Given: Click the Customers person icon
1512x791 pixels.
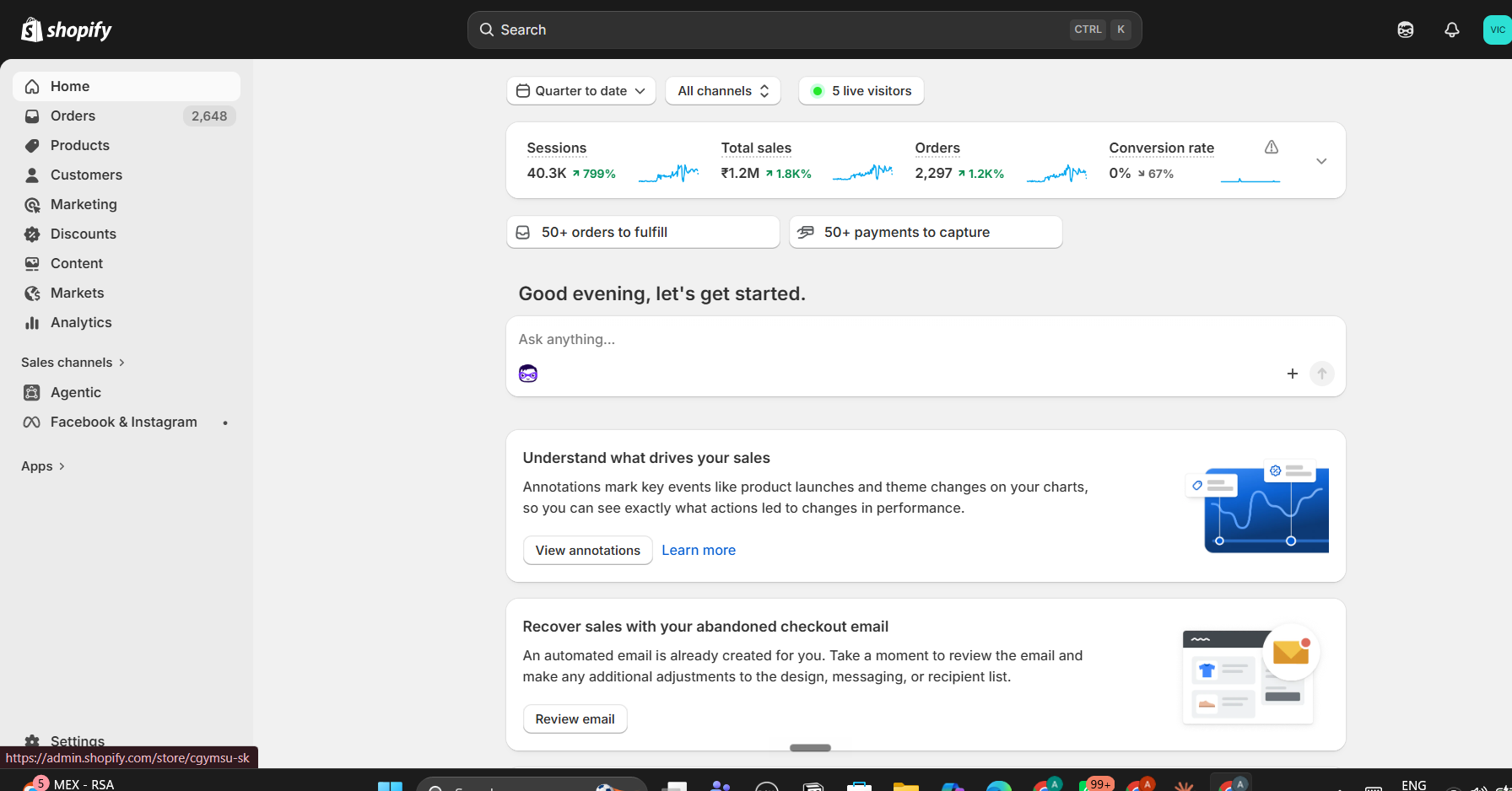Looking at the screenshot, I should pos(32,175).
